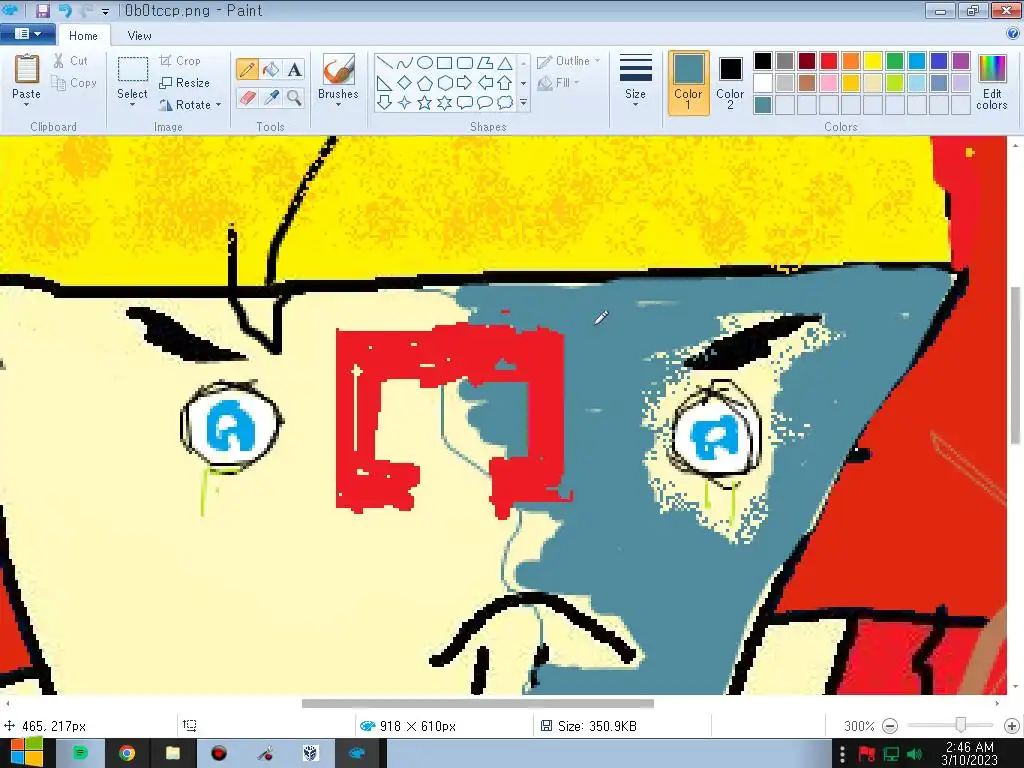
Task: Click the Zoom in plus button
Action: coord(1012,726)
